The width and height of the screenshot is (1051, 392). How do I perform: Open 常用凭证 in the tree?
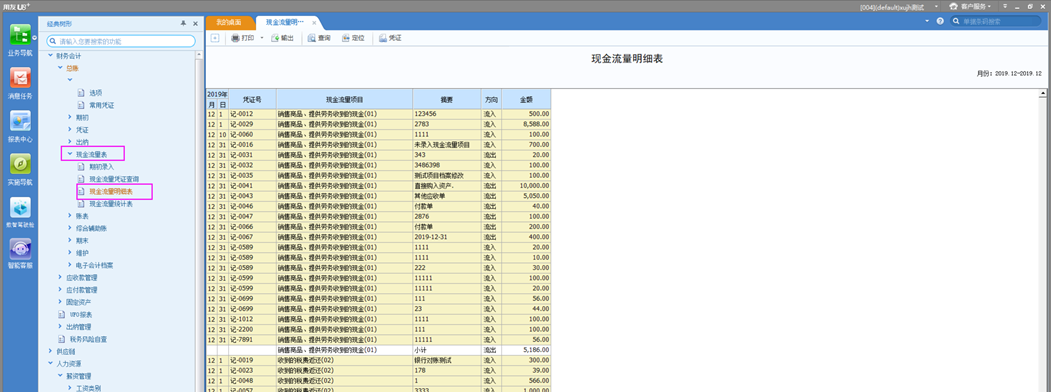tap(101, 105)
